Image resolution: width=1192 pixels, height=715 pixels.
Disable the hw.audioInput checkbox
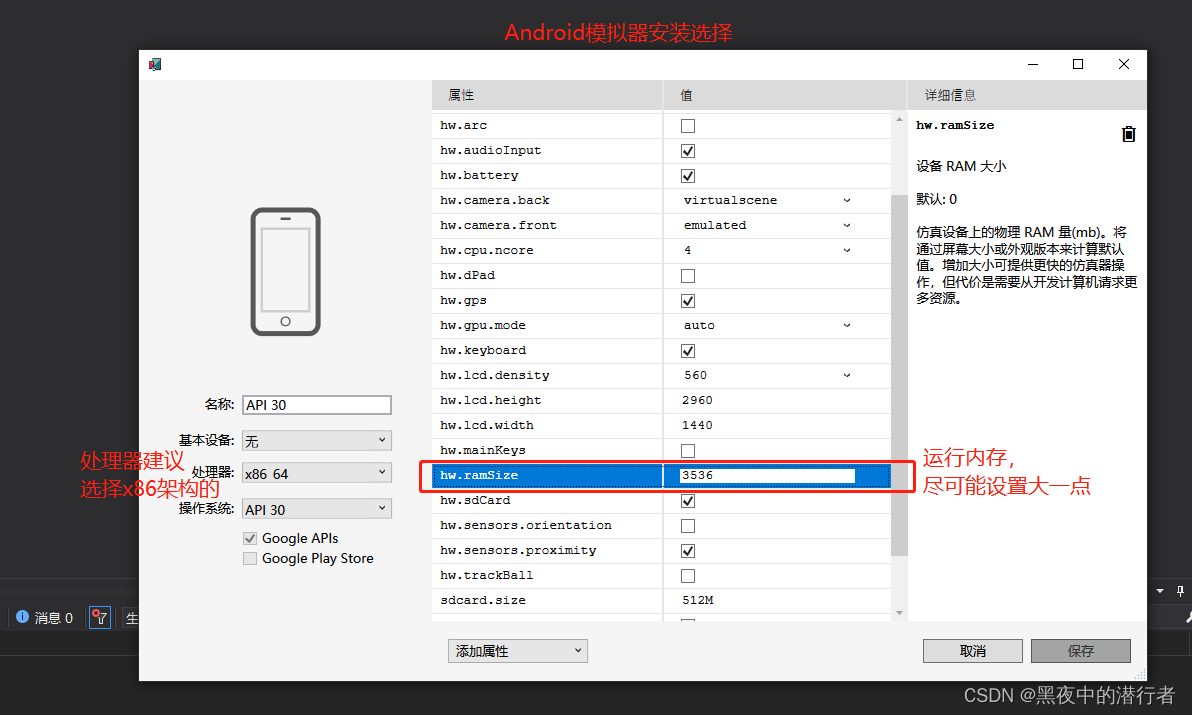click(686, 150)
